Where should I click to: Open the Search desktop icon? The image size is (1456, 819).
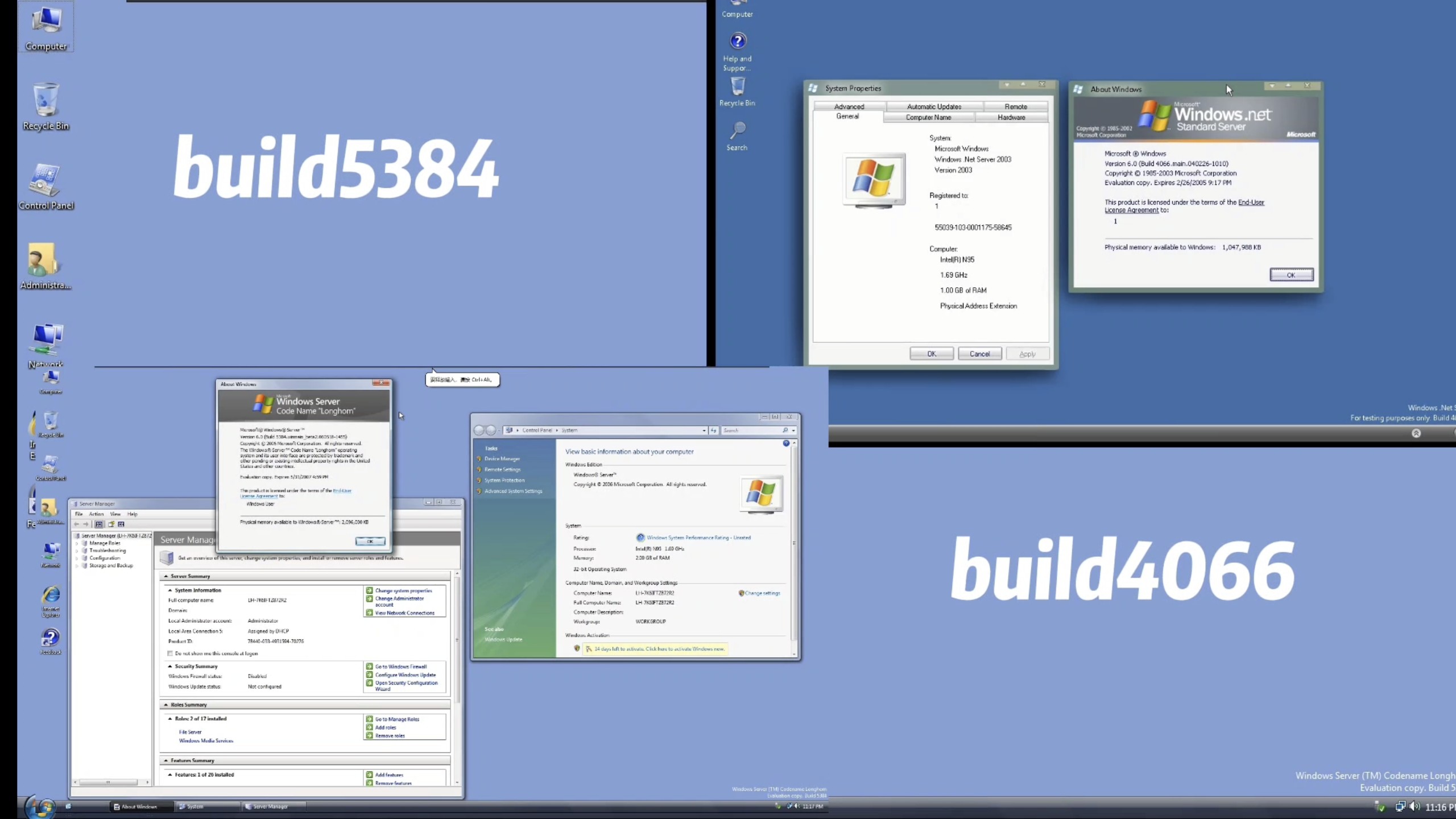point(737,136)
